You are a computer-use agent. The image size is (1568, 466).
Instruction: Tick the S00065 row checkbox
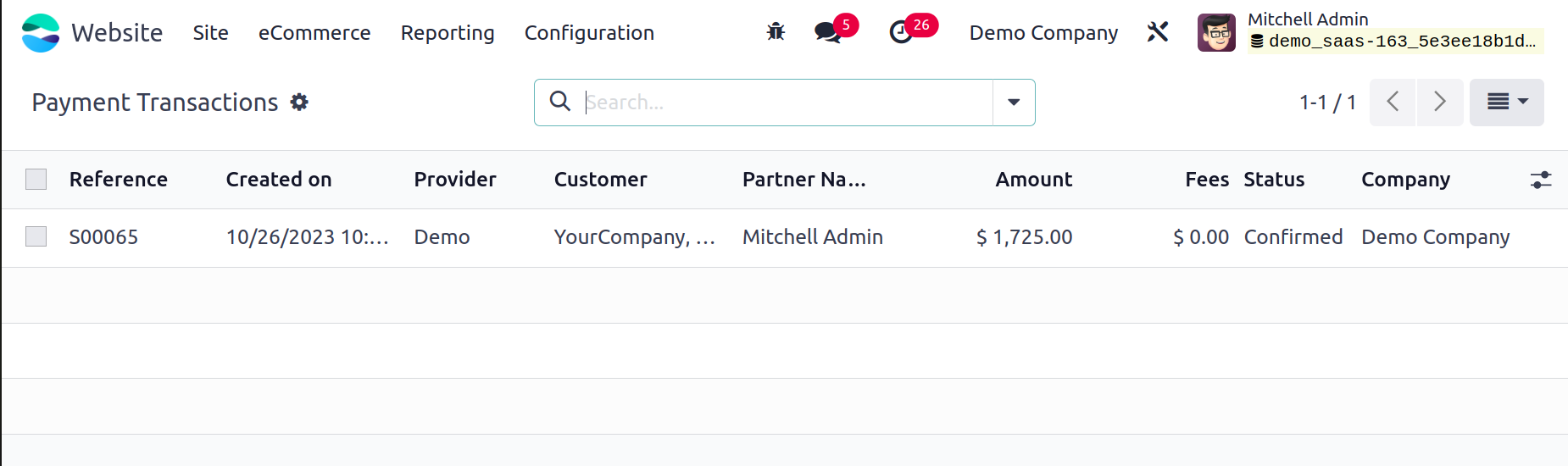(x=36, y=236)
